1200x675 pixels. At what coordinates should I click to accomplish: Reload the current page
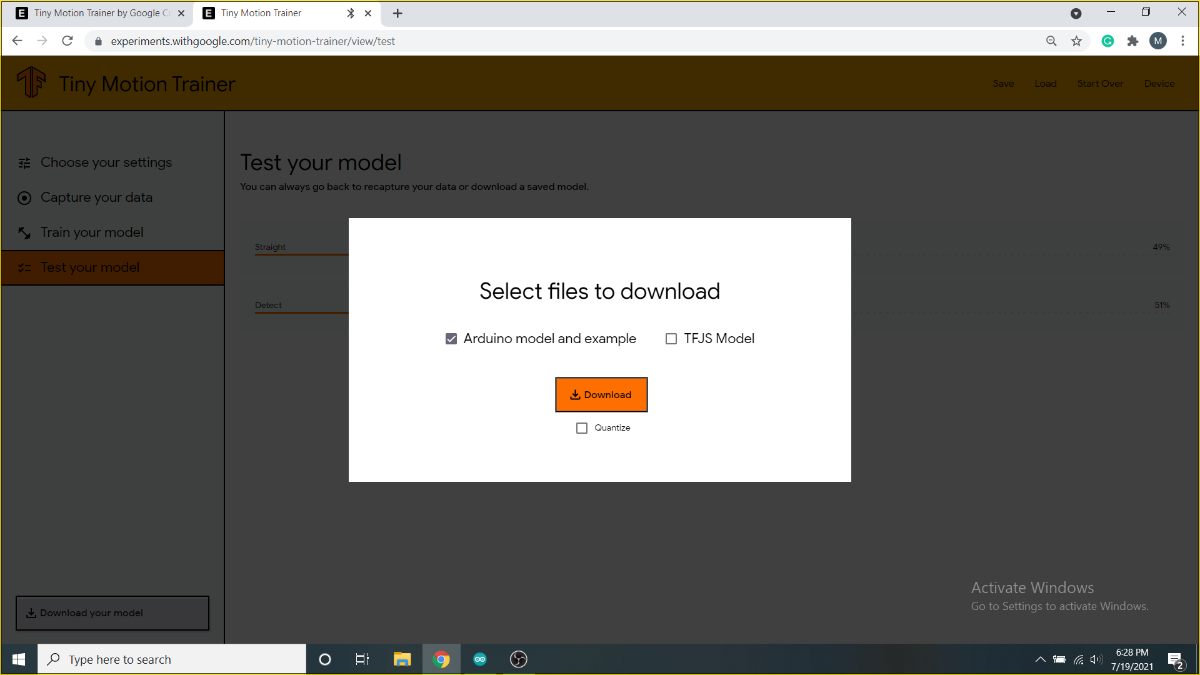coord(67,41)
